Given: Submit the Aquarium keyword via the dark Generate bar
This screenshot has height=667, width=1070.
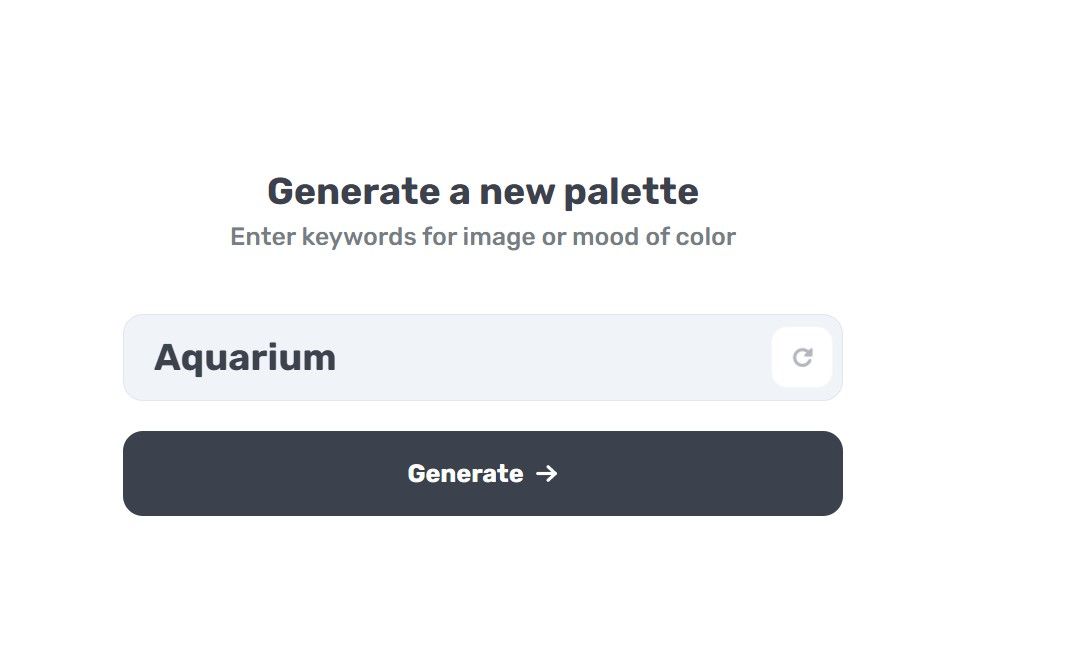Looking at the screenshot, I should tap(483, 474).
